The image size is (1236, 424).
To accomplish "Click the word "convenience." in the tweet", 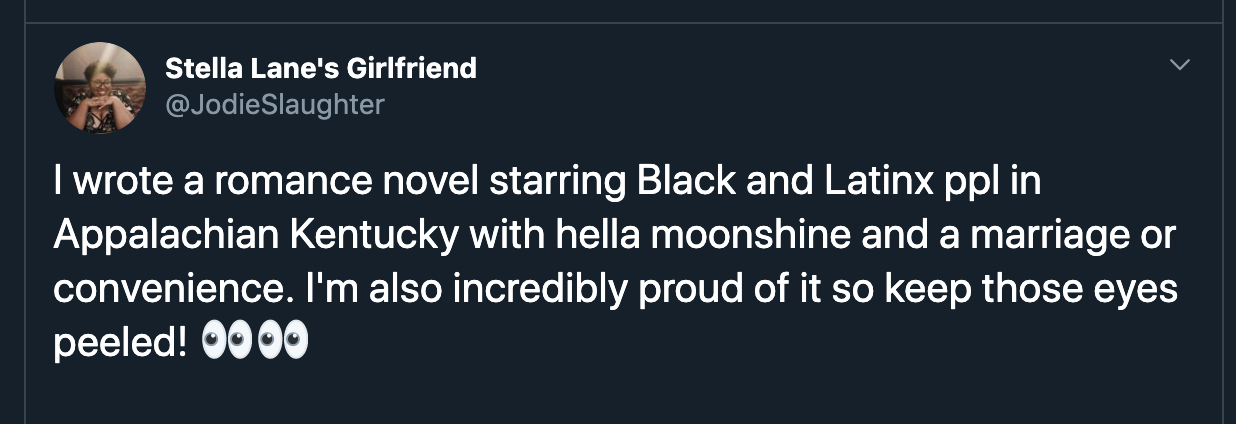I will 170,291.
